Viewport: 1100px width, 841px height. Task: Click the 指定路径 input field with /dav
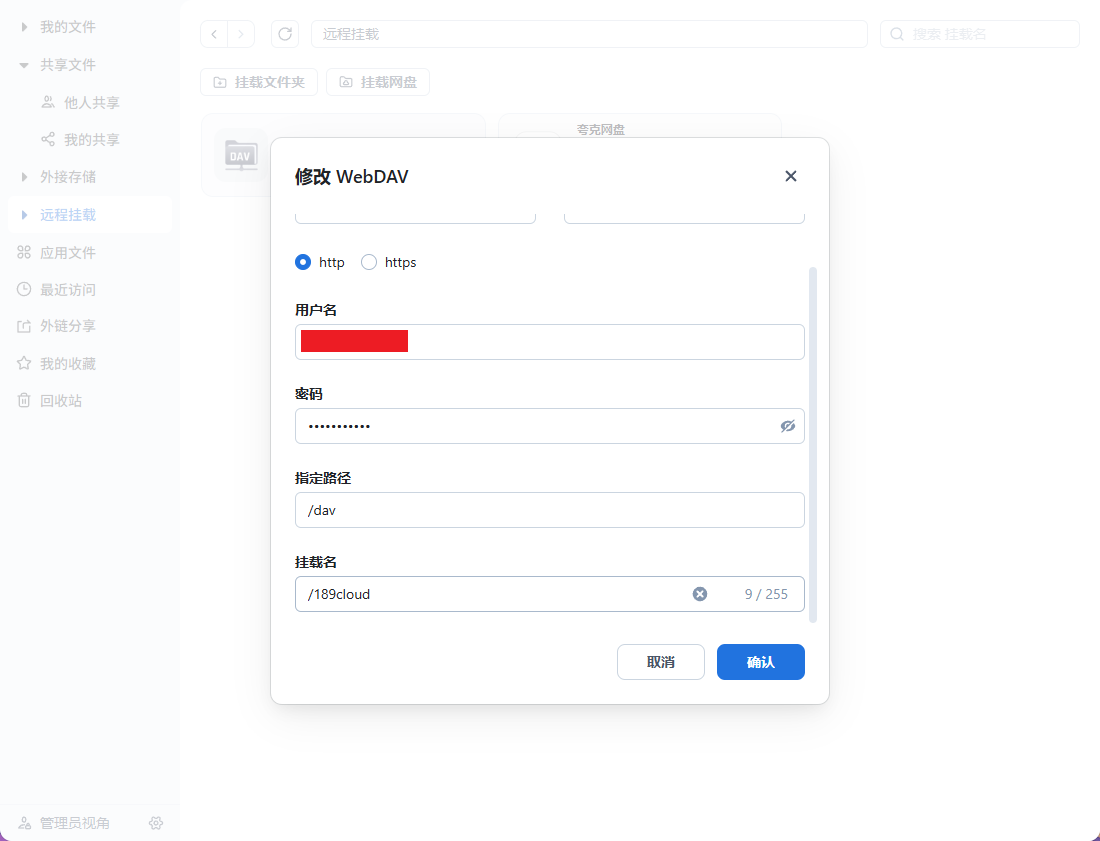click(x=549, y=510)
